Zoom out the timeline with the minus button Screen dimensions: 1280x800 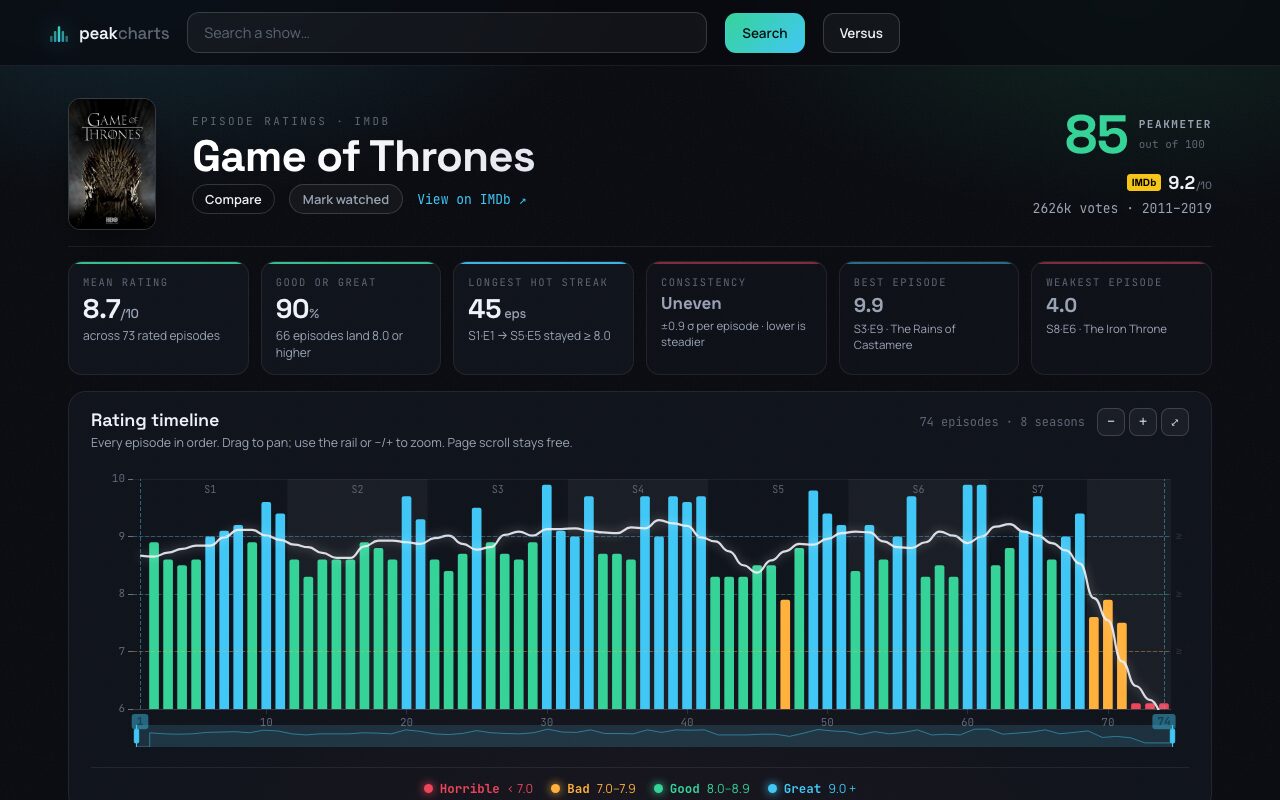[1111, 422]
